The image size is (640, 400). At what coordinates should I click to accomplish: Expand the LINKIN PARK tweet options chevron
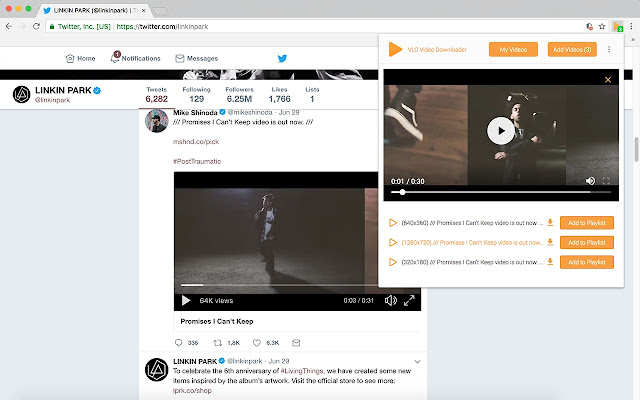(x=417, y=361)
